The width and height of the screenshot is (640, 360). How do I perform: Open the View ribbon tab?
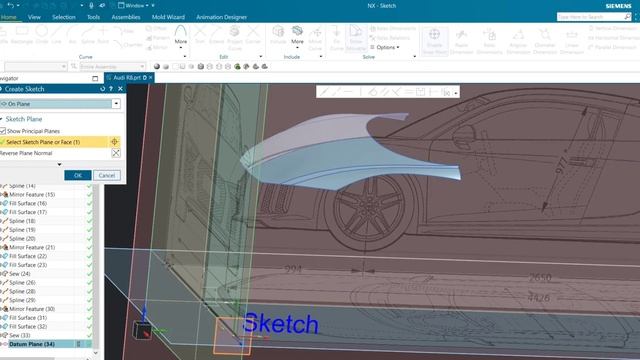pos(34,17)
